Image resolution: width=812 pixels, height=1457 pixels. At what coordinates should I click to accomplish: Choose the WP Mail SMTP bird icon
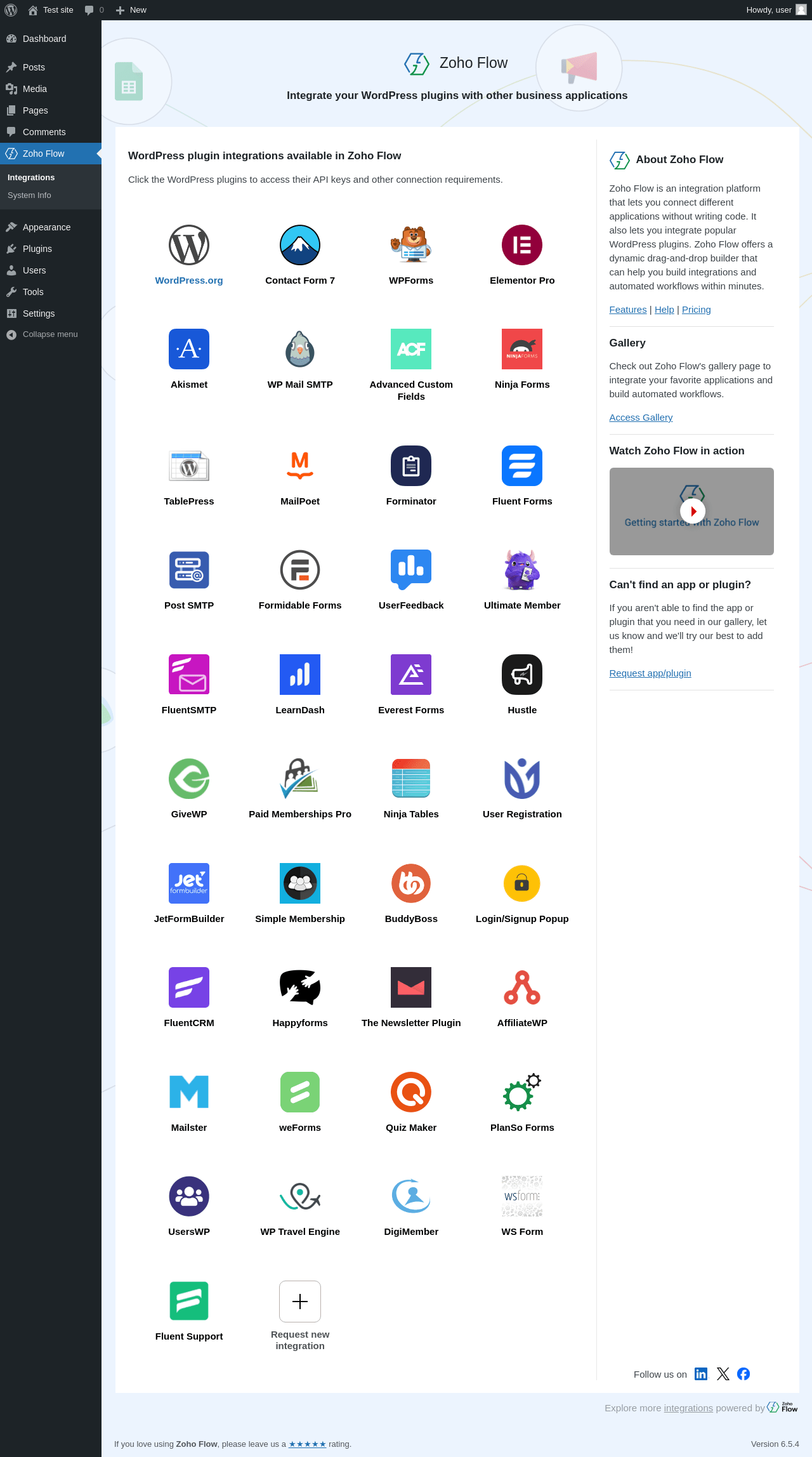click(x=300, y=349)
